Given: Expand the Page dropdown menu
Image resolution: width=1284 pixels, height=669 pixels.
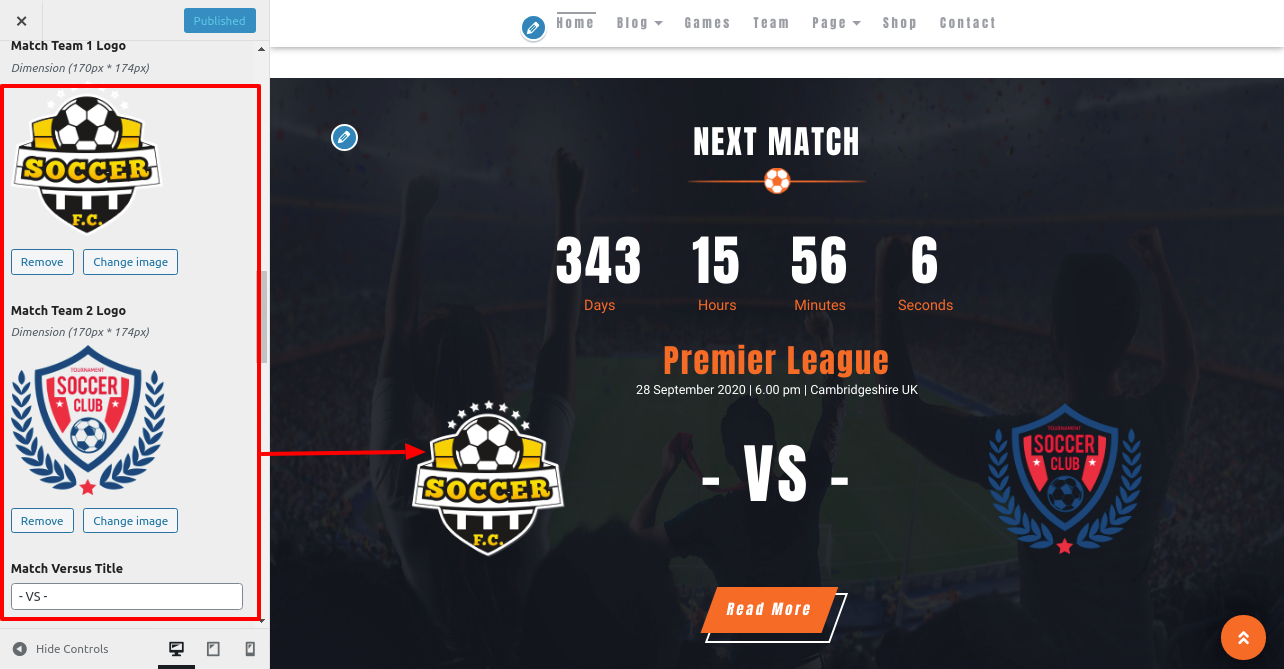Looking at the screenshot, I should pyautogui.click(x=836, y=23).
